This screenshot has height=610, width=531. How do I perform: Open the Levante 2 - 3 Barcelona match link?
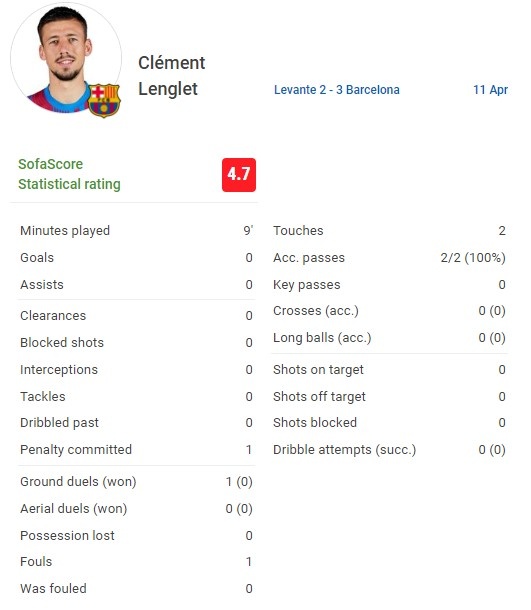336,90
